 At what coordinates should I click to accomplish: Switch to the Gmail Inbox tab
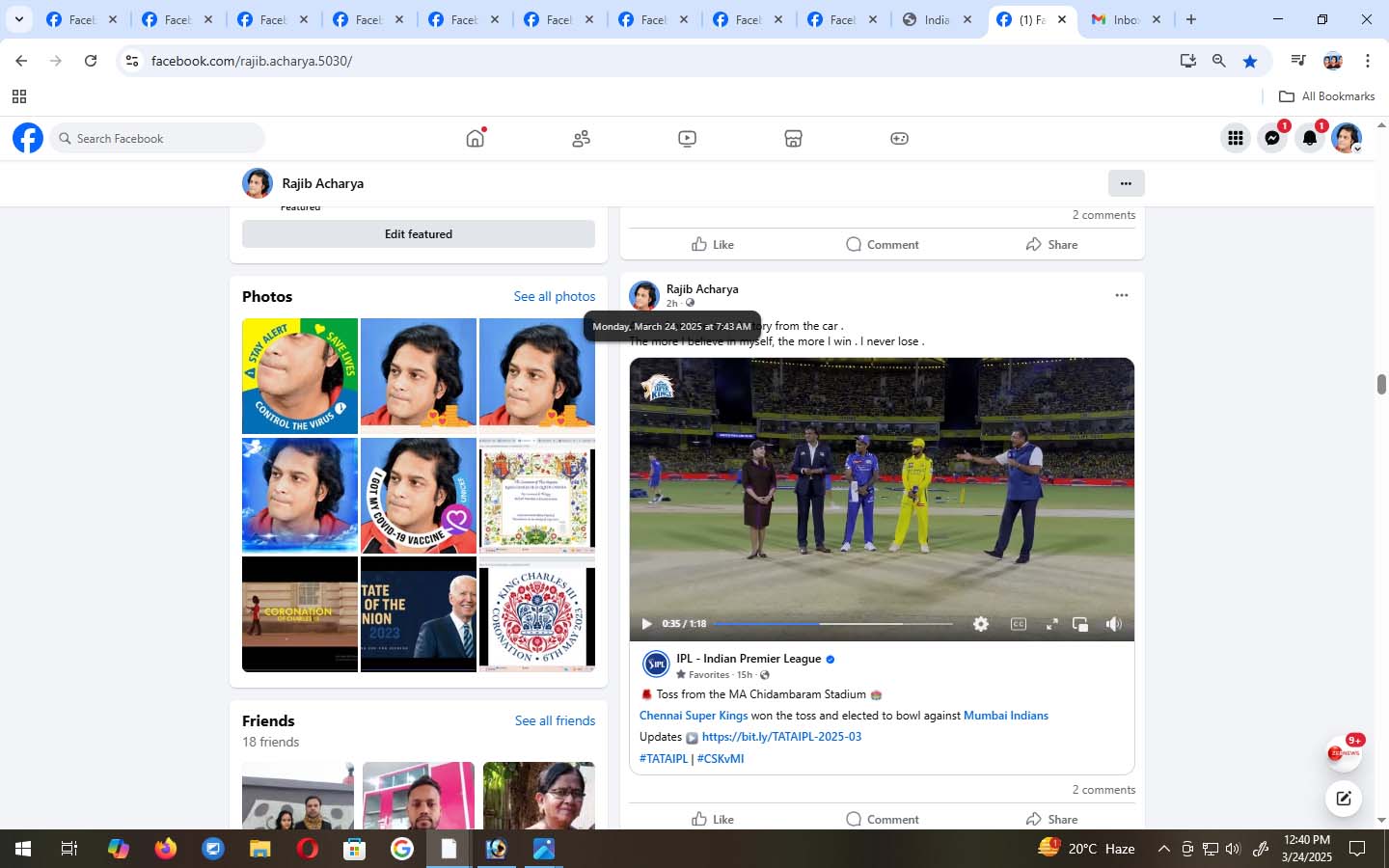[1126, 19]
